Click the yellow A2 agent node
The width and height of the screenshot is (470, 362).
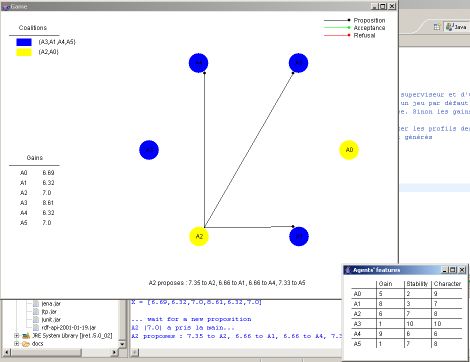199,236
